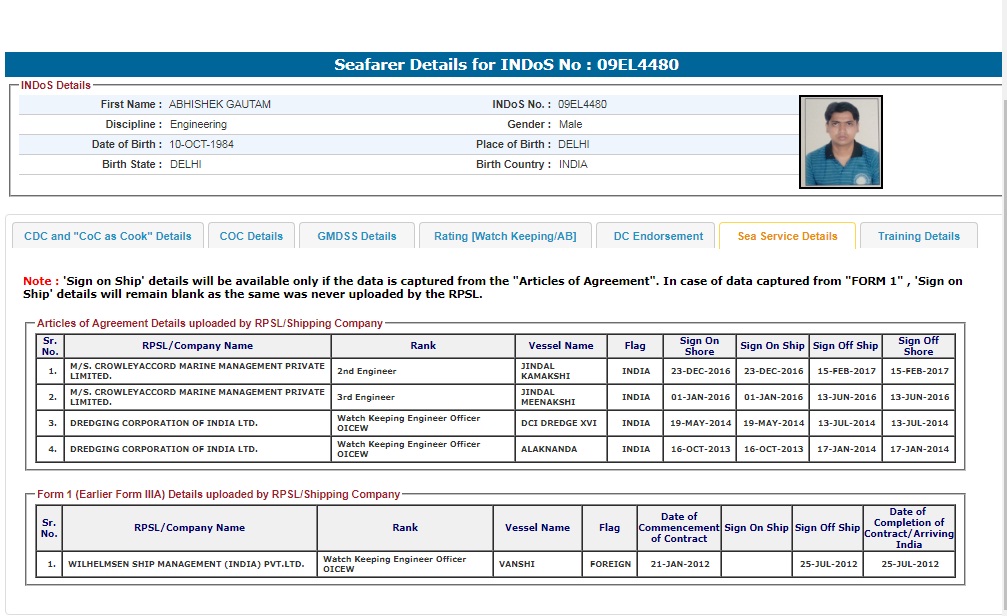Click the VANSHI vessel name cell
The height and width of the screenshot is (616, 1007).
537,564
